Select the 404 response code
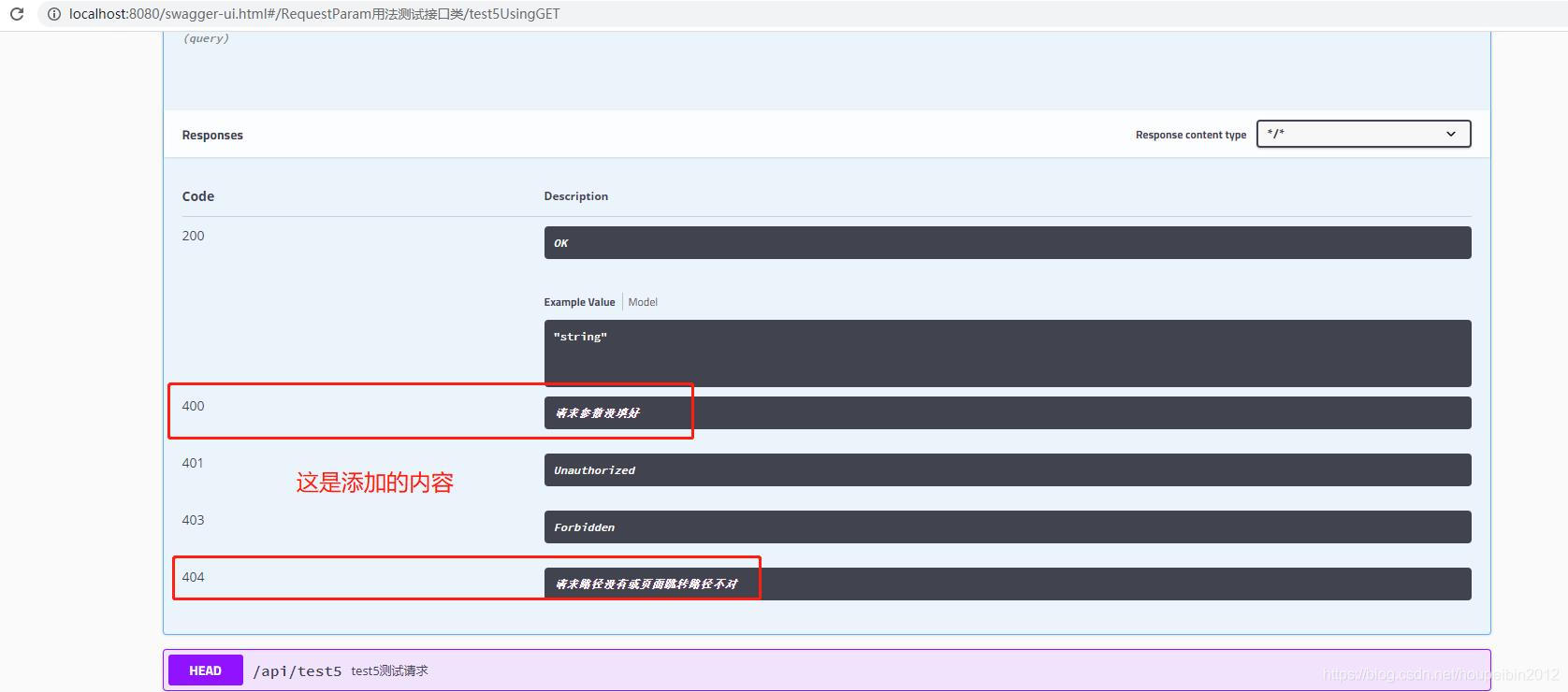 tap(193, 577)
